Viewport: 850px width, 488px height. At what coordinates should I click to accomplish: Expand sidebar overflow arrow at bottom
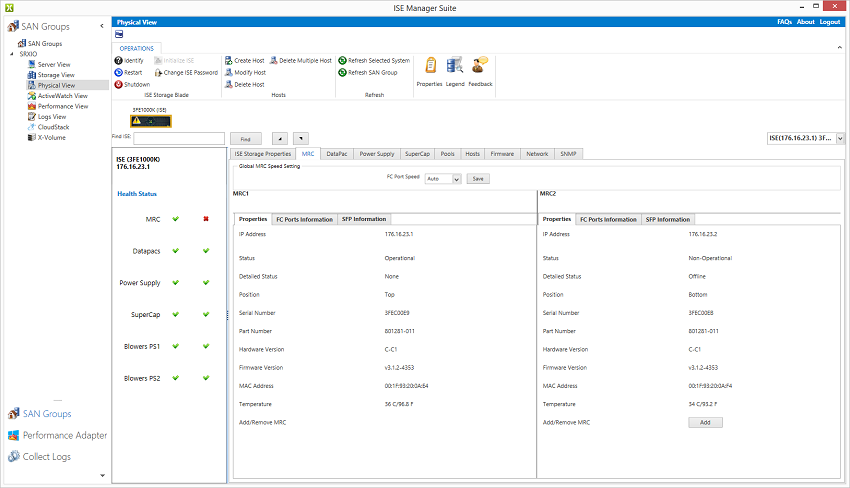(102, 476)
